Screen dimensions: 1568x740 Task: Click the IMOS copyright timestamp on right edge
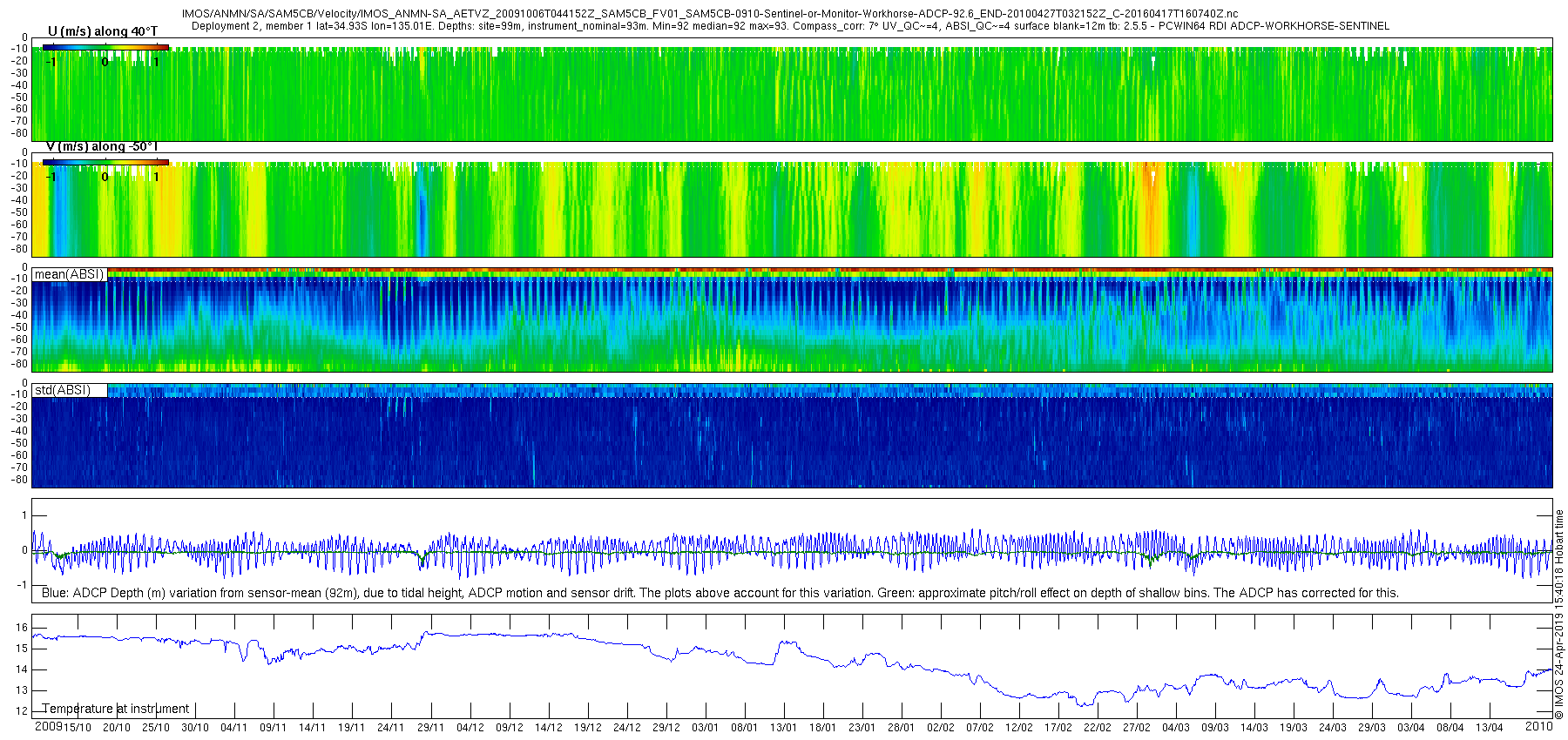click(x=1559, y=614)
